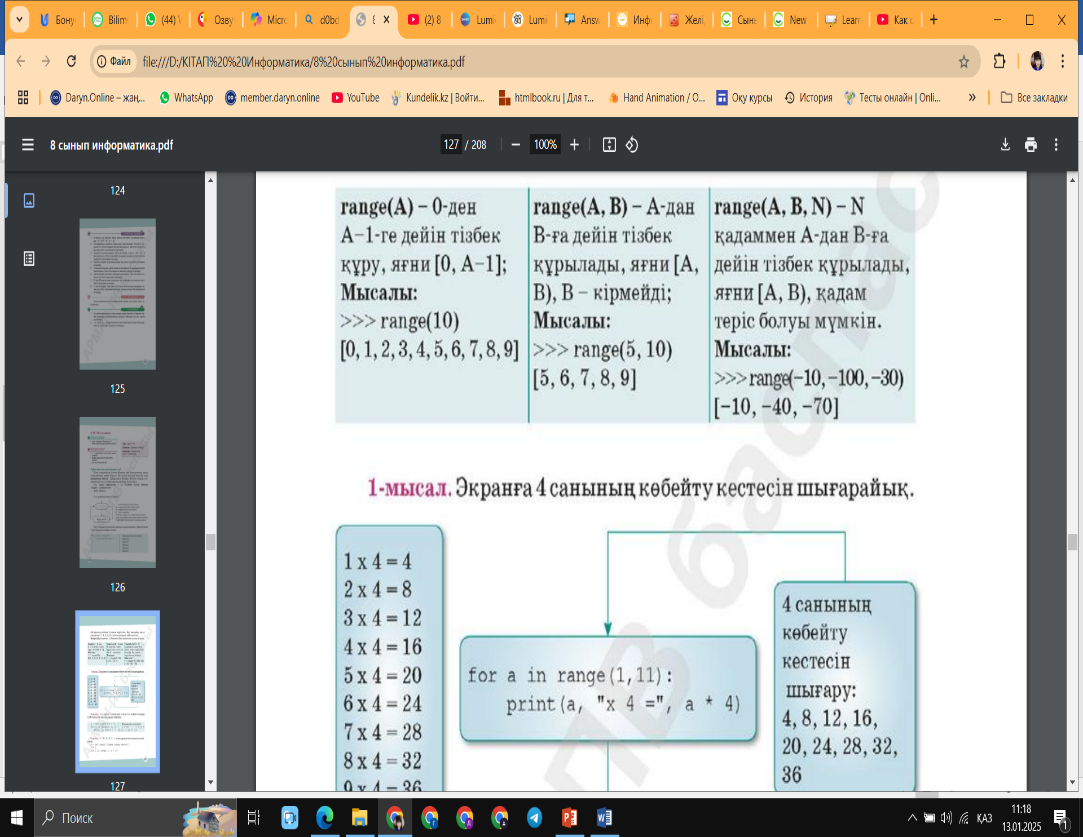This screenshot has height=837, width=1083.
Task: Open notification center on taskbar
Action: (1062, 818)
